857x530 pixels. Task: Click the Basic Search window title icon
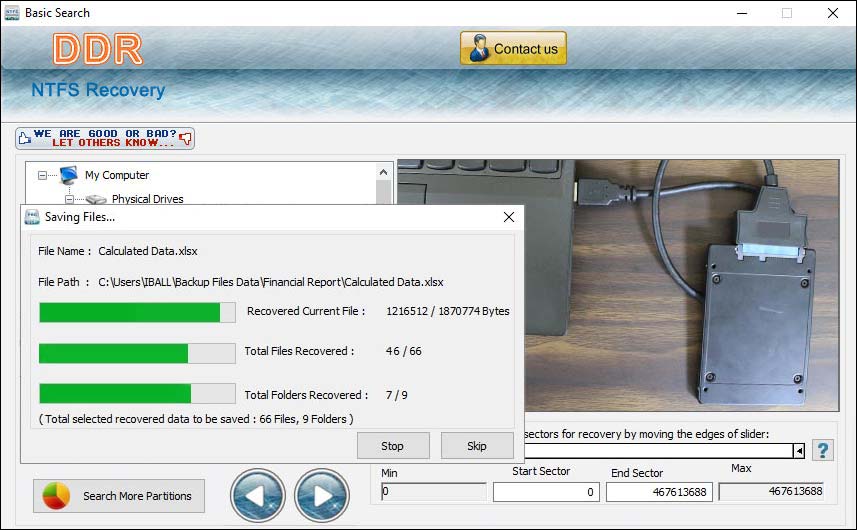click(x=11, y=13)
